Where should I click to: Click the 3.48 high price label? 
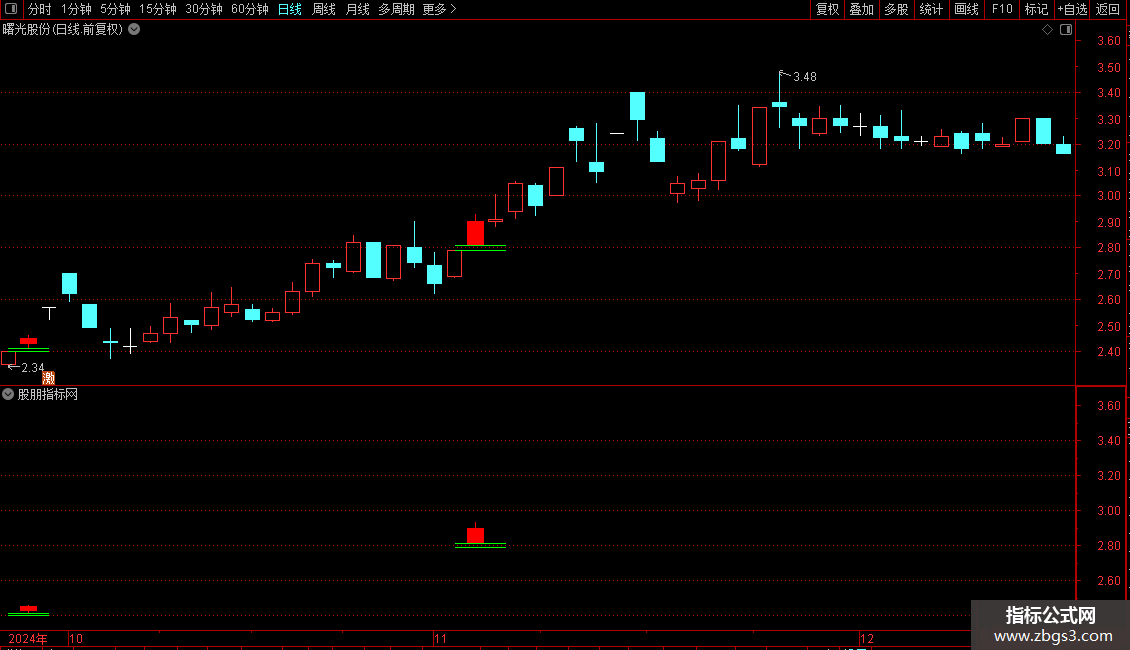(805, 77)
